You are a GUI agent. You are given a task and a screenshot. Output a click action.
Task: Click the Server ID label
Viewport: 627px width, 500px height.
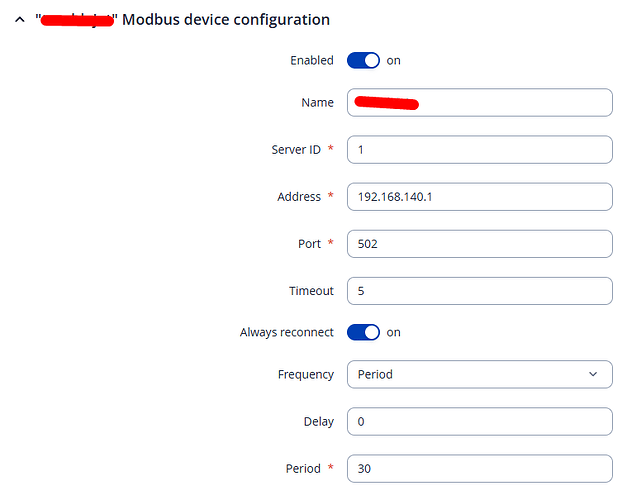coord(295,149)
